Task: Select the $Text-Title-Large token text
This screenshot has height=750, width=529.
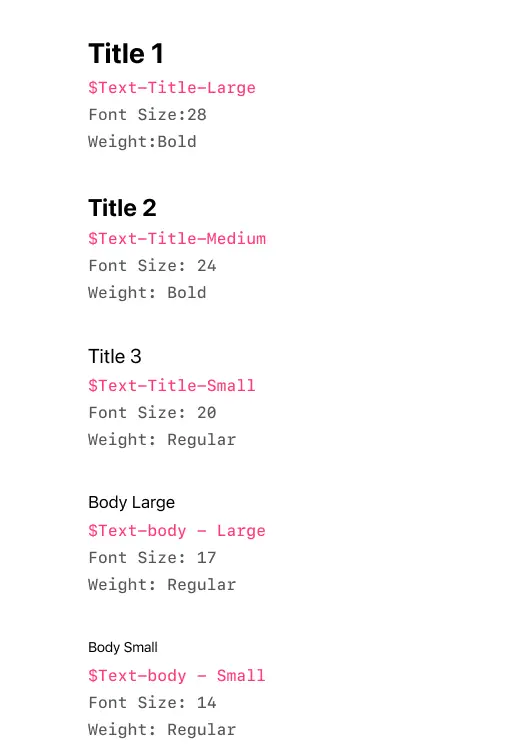Action: point(172,88)
